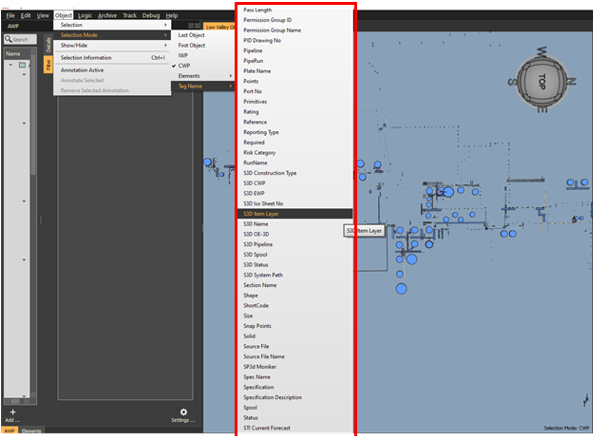Open the File menu
The image size is (593, 436).
[x=10, y=16]
